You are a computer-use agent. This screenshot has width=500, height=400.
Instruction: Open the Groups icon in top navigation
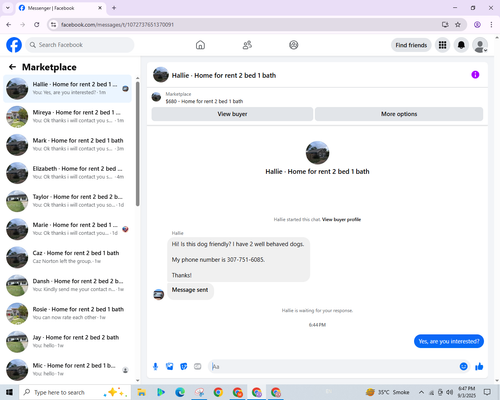pyautogui.click(x=294, y=45)
